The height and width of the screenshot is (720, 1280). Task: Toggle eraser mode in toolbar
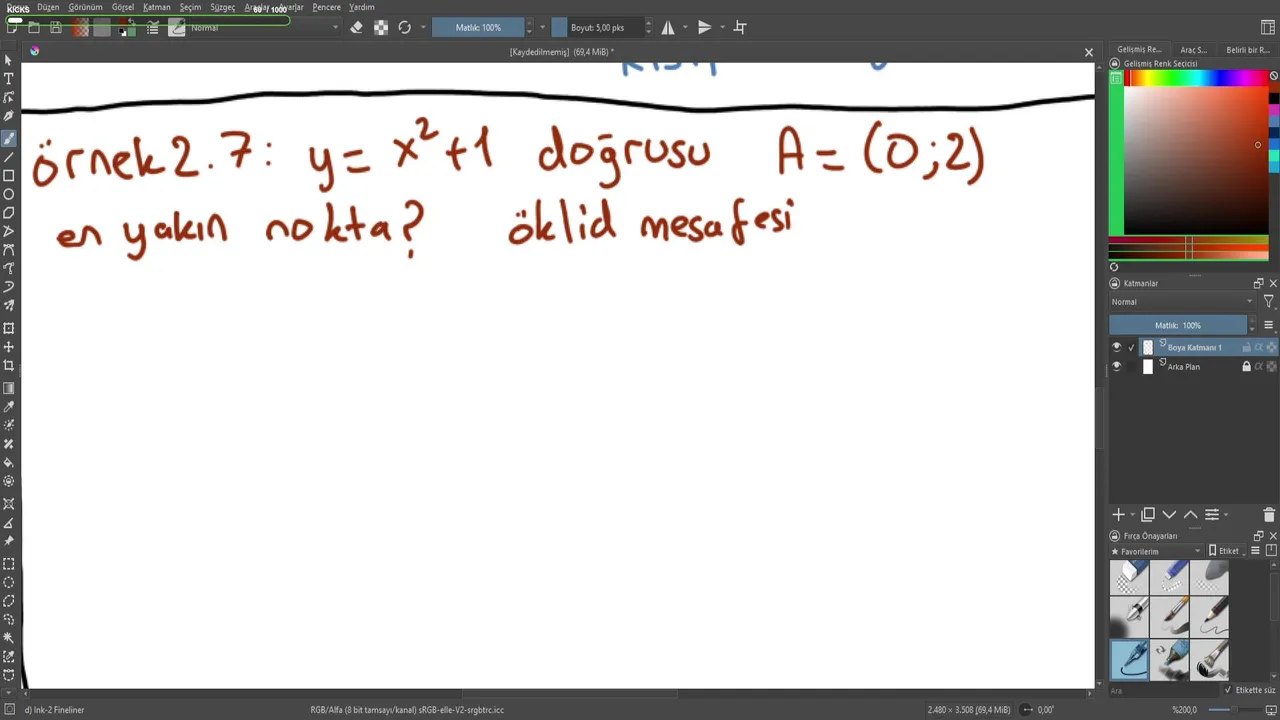(356, 28)
